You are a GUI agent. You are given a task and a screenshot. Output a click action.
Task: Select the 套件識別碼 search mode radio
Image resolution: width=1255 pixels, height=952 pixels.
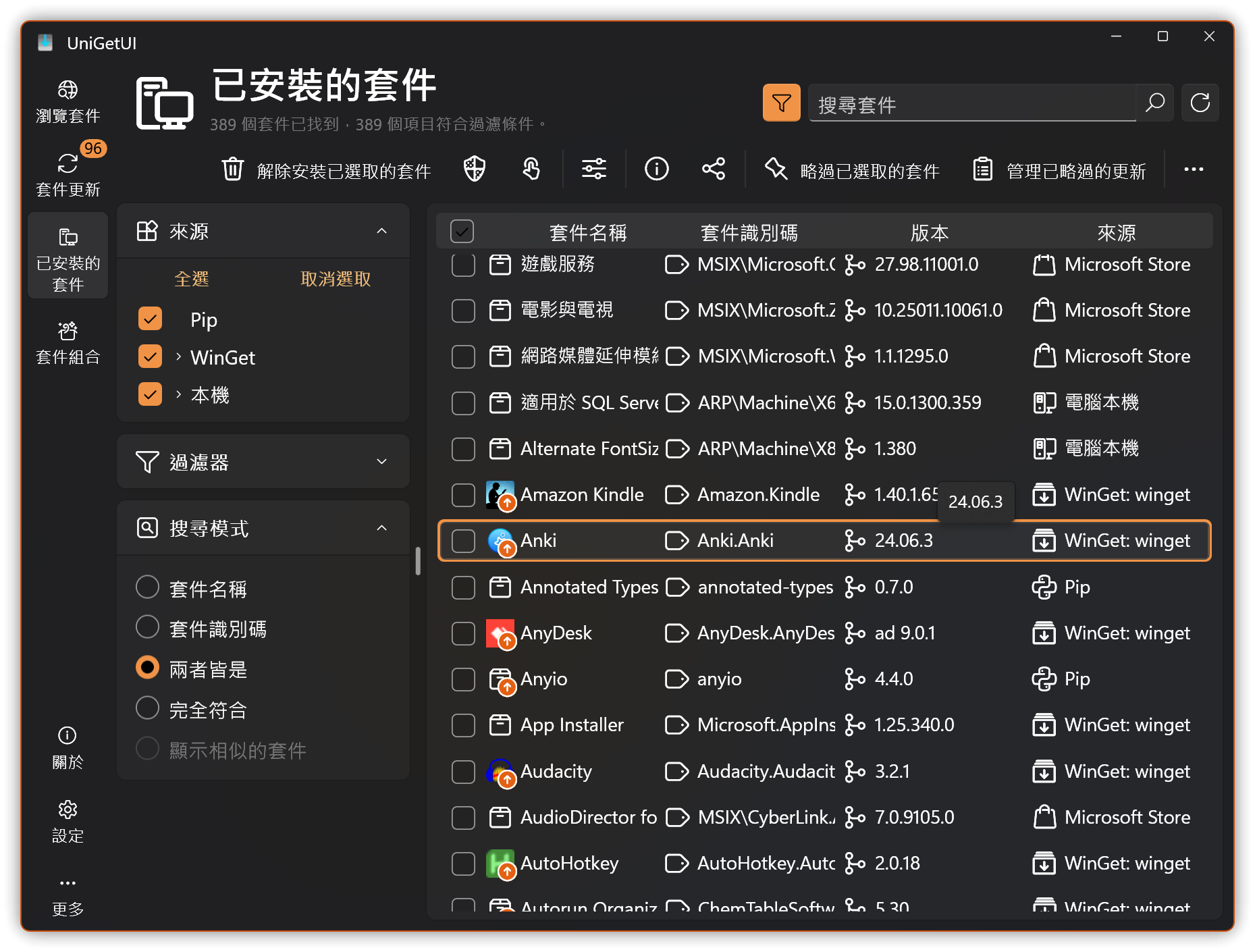(147, 627)
